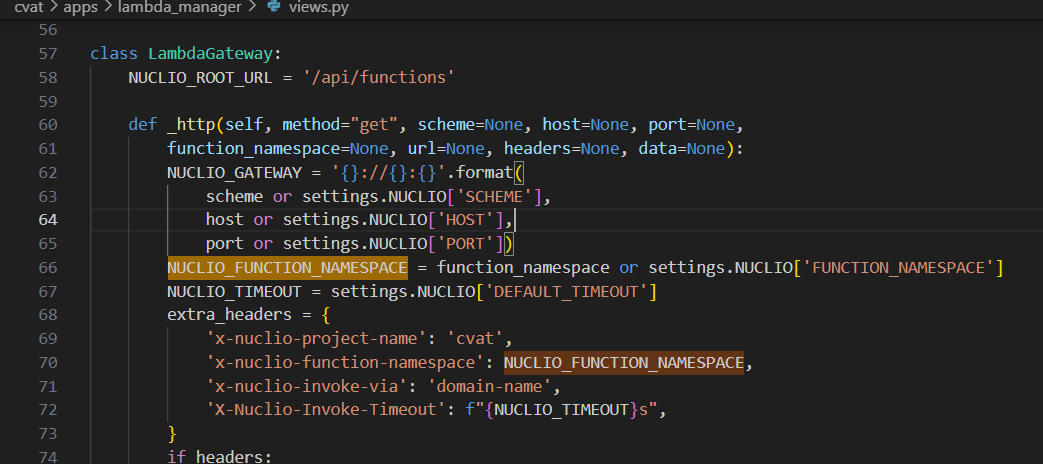This screenshot has width=1043, height=464.
Task: Click the 'NUCLIO_TIMEOUT' variable on line 67
Action: pyautogui.click(x=235, y=292)
